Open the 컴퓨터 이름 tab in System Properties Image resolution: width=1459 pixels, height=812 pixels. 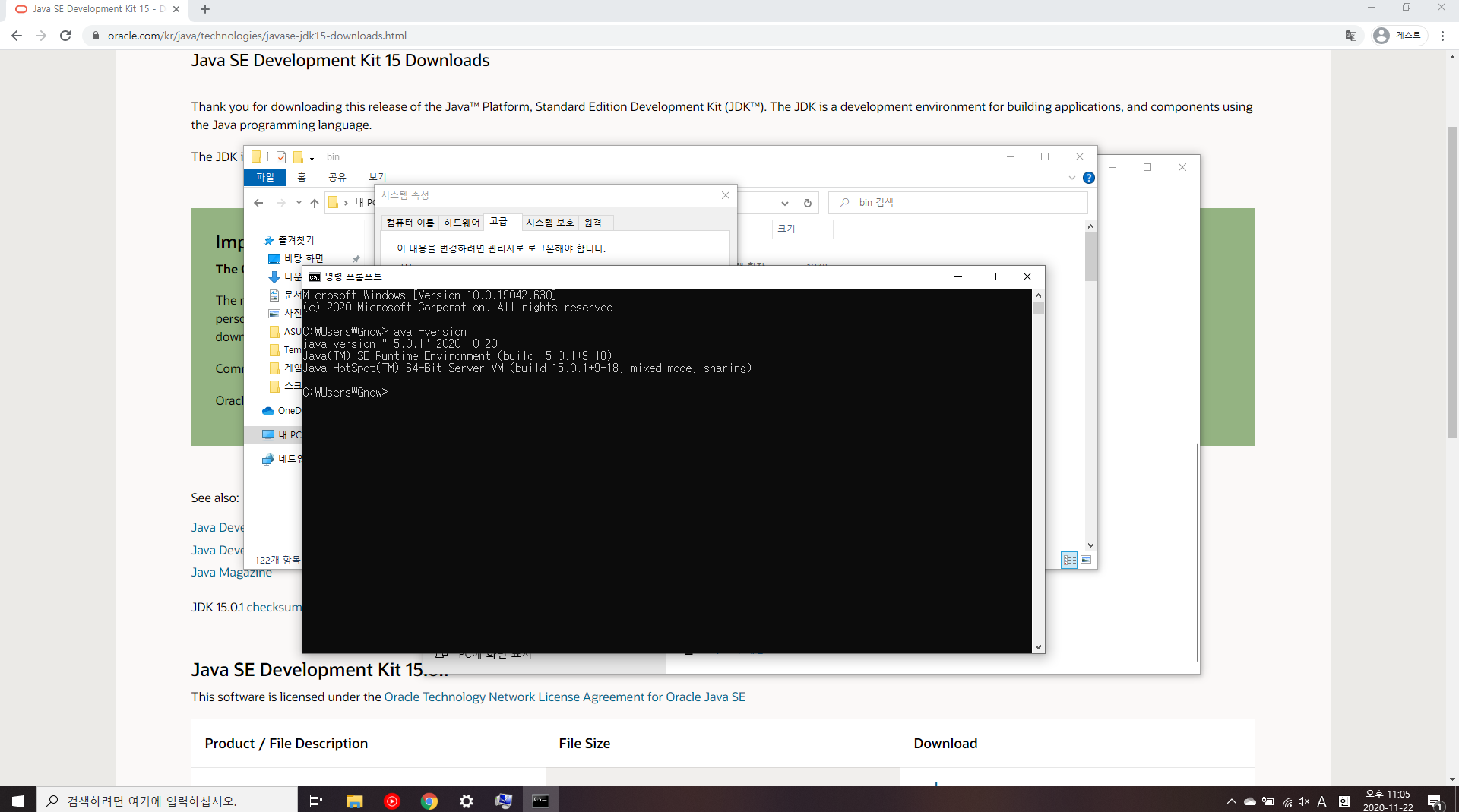point(410,223)
